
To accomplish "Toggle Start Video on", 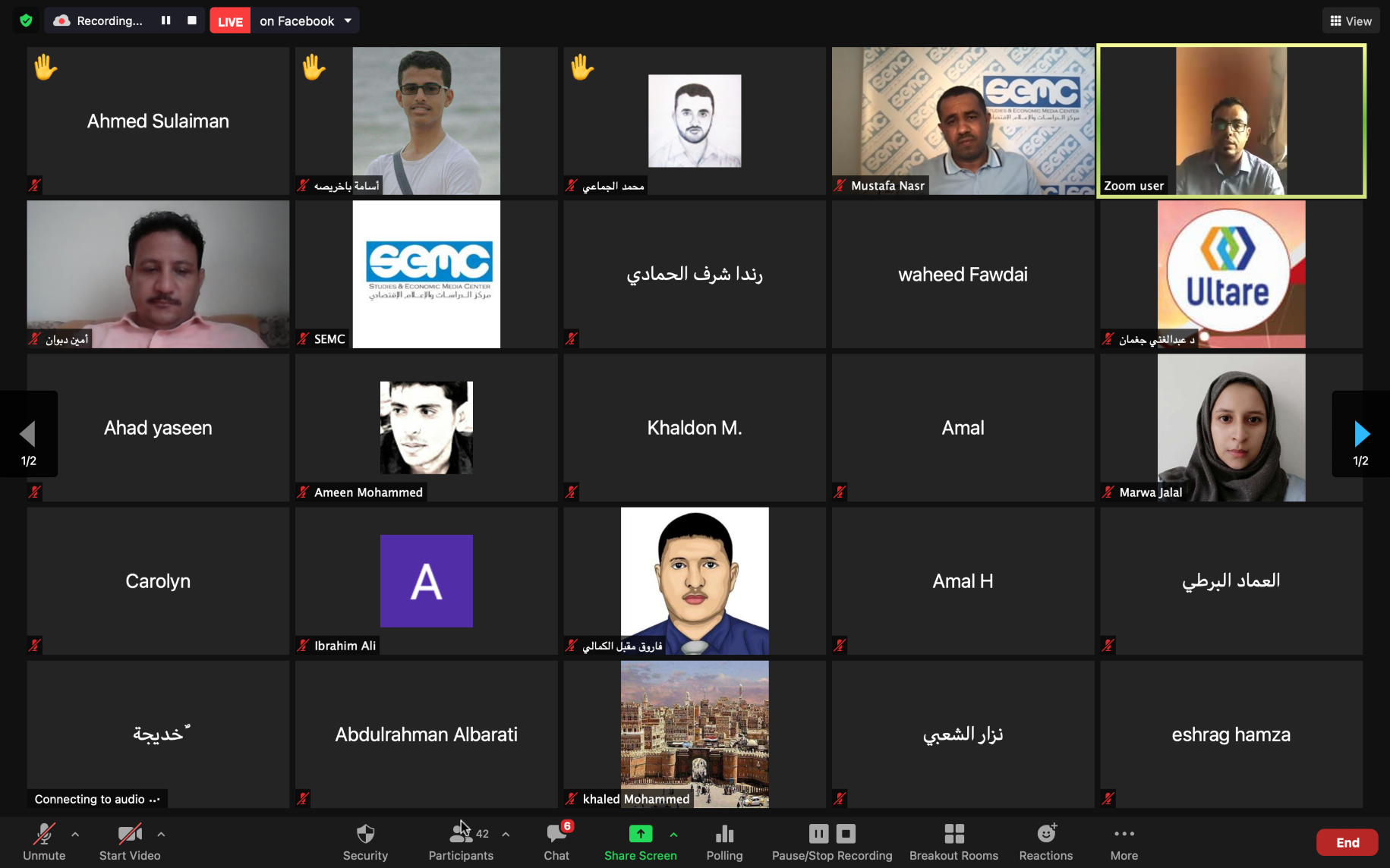I will (x=130, y=842).
